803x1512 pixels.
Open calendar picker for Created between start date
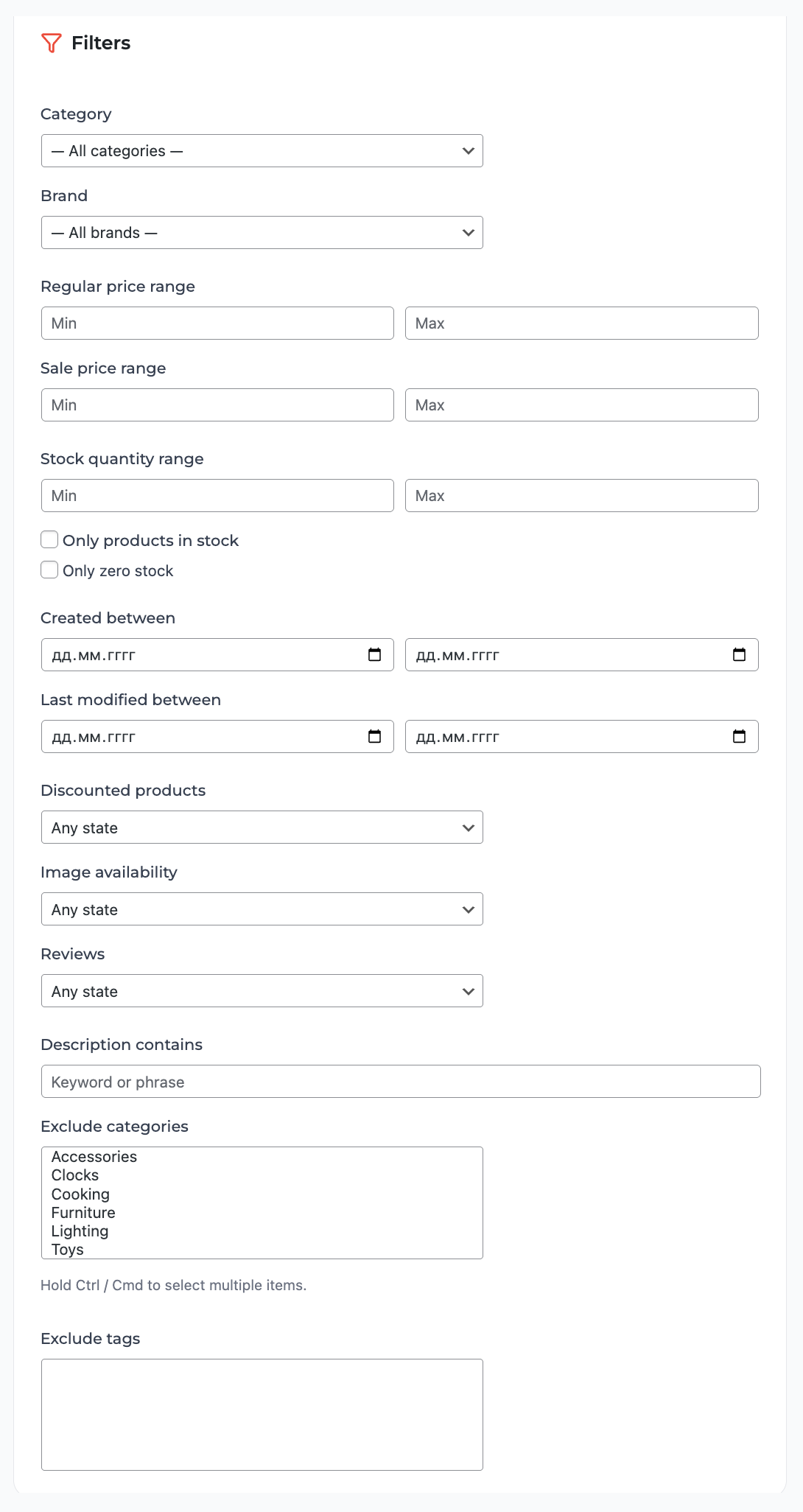(374, 655)
